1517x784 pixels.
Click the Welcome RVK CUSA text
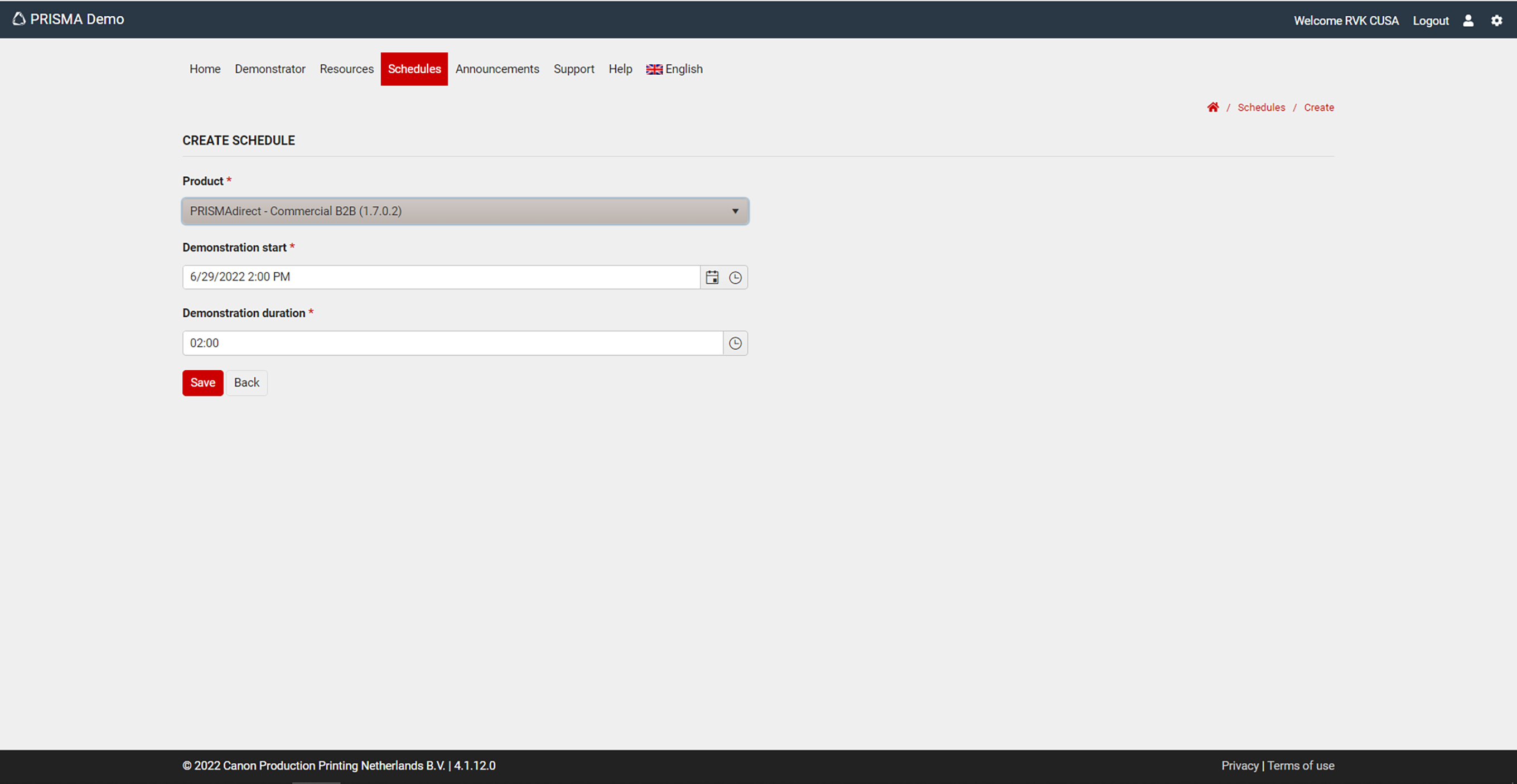click(1346, 21)
